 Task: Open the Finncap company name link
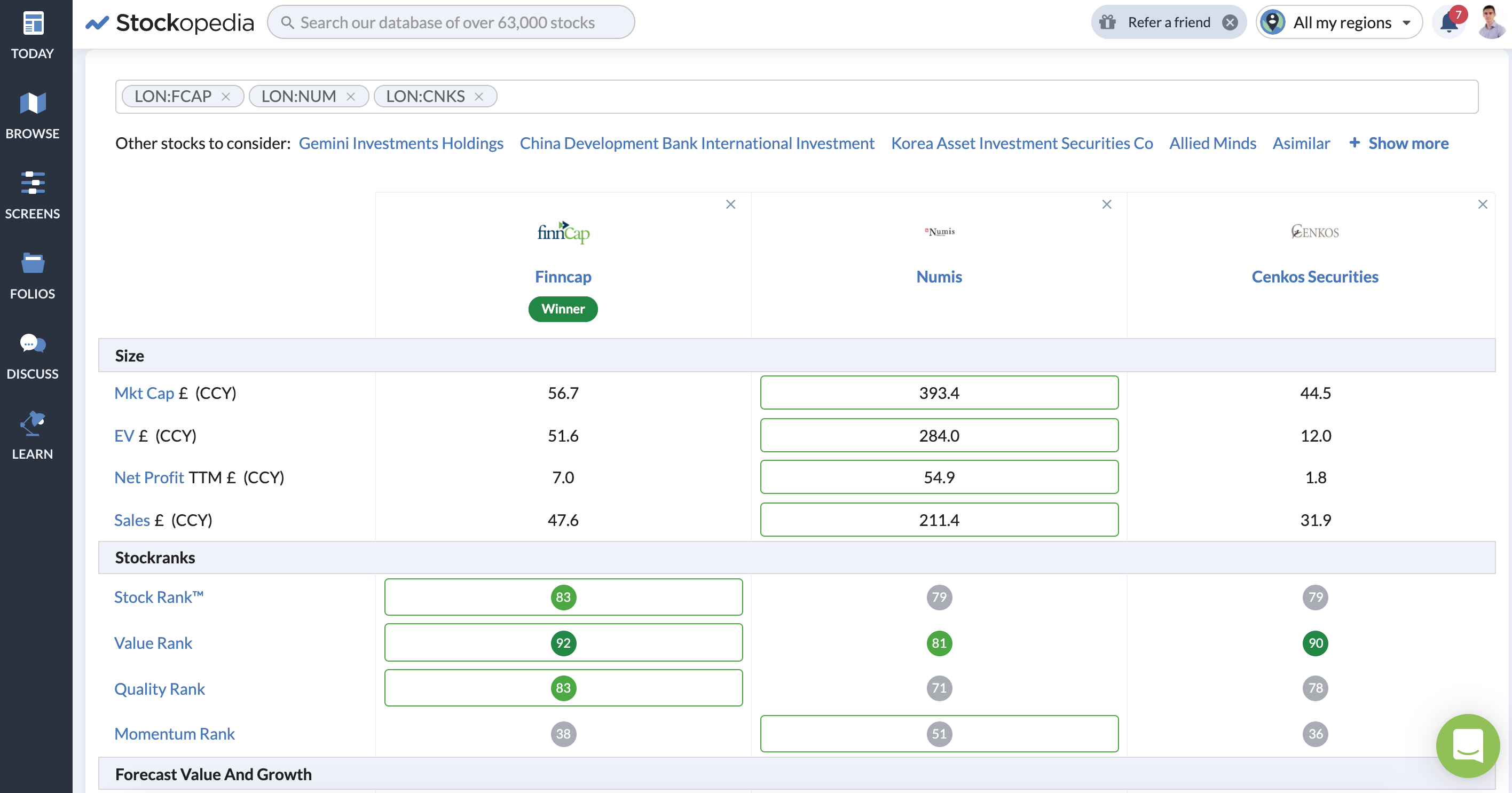(x=563, y=277)
